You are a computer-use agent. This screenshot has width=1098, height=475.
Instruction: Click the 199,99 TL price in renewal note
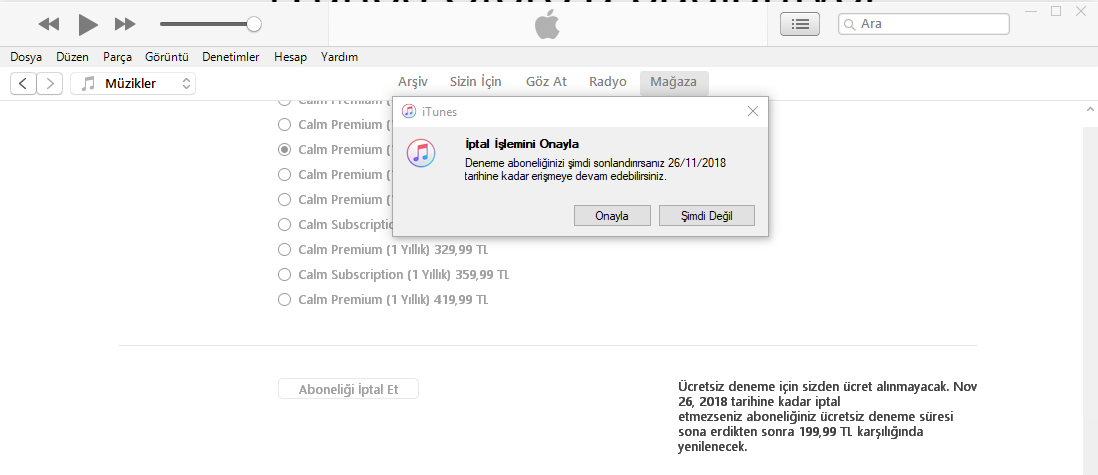pyautogui.click(x=826, y=432)
